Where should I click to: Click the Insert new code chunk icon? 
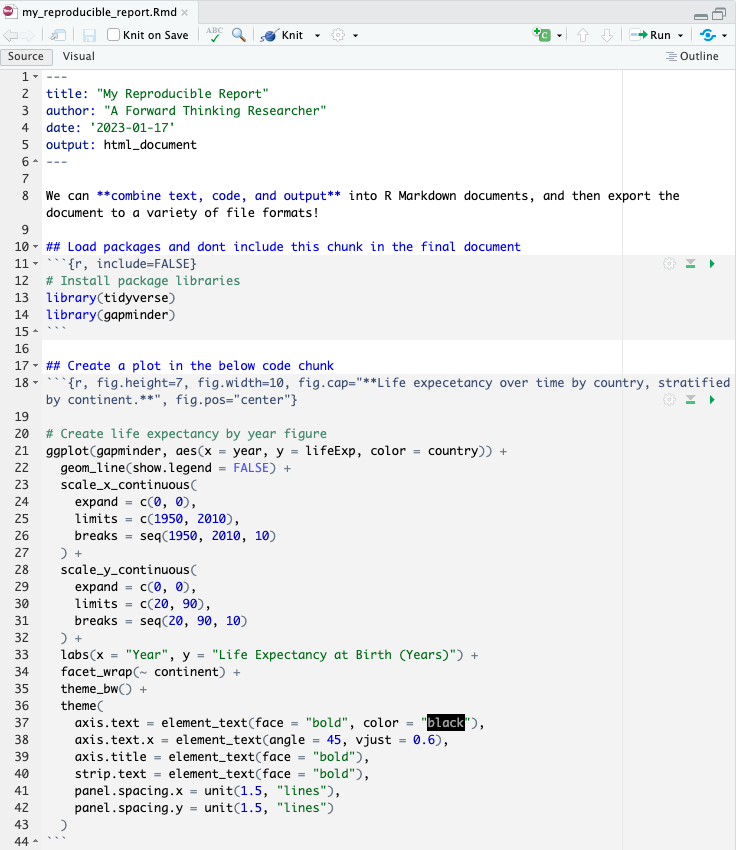tap(542, 35)
